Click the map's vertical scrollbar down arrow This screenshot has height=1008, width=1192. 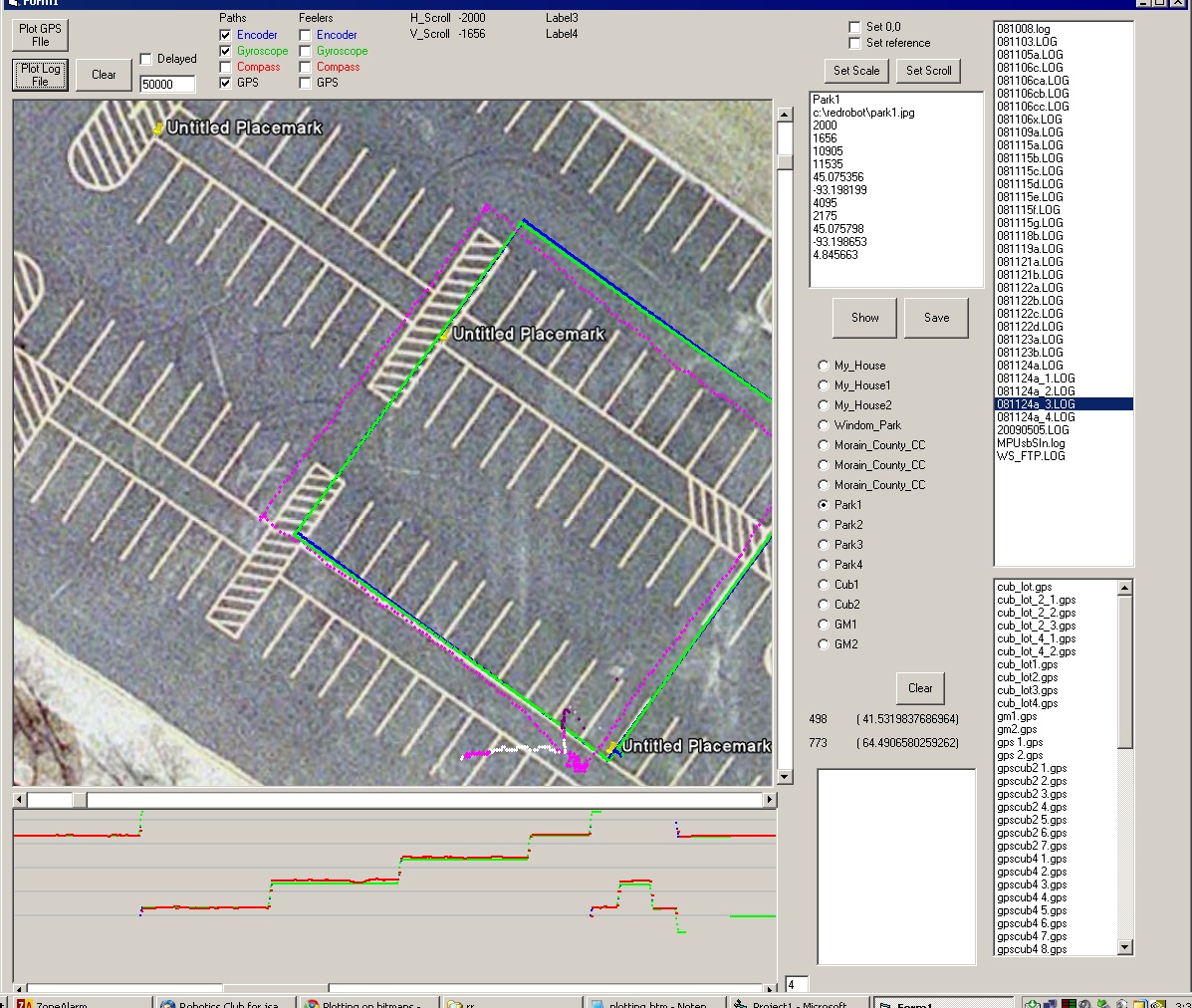point(785,777)
